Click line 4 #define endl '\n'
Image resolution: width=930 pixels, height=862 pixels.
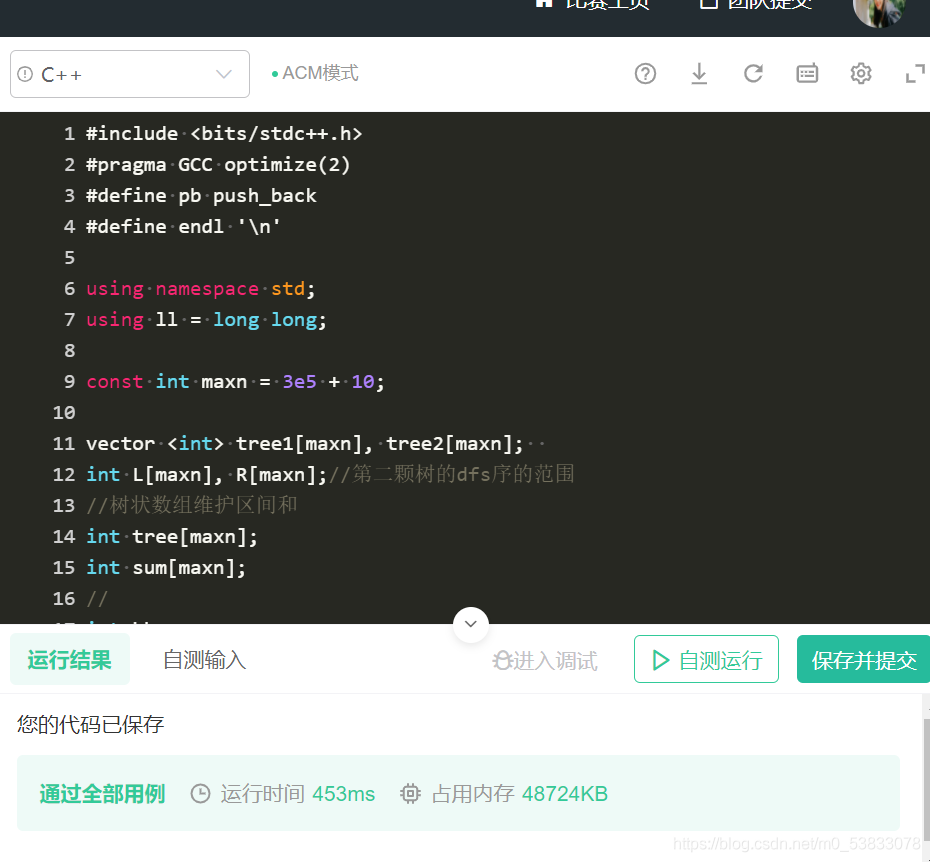pos(183,226)
